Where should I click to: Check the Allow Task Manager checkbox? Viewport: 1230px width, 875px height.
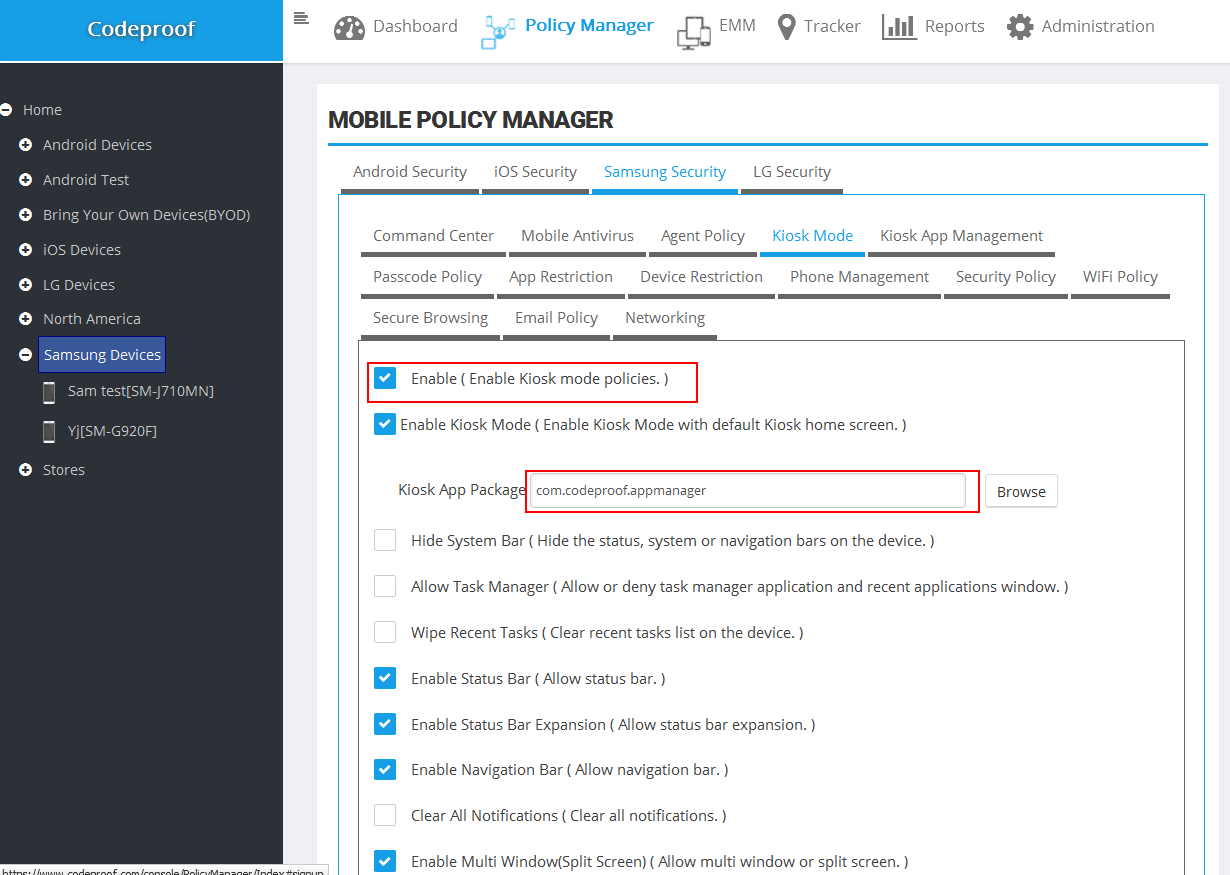(385, 586)
